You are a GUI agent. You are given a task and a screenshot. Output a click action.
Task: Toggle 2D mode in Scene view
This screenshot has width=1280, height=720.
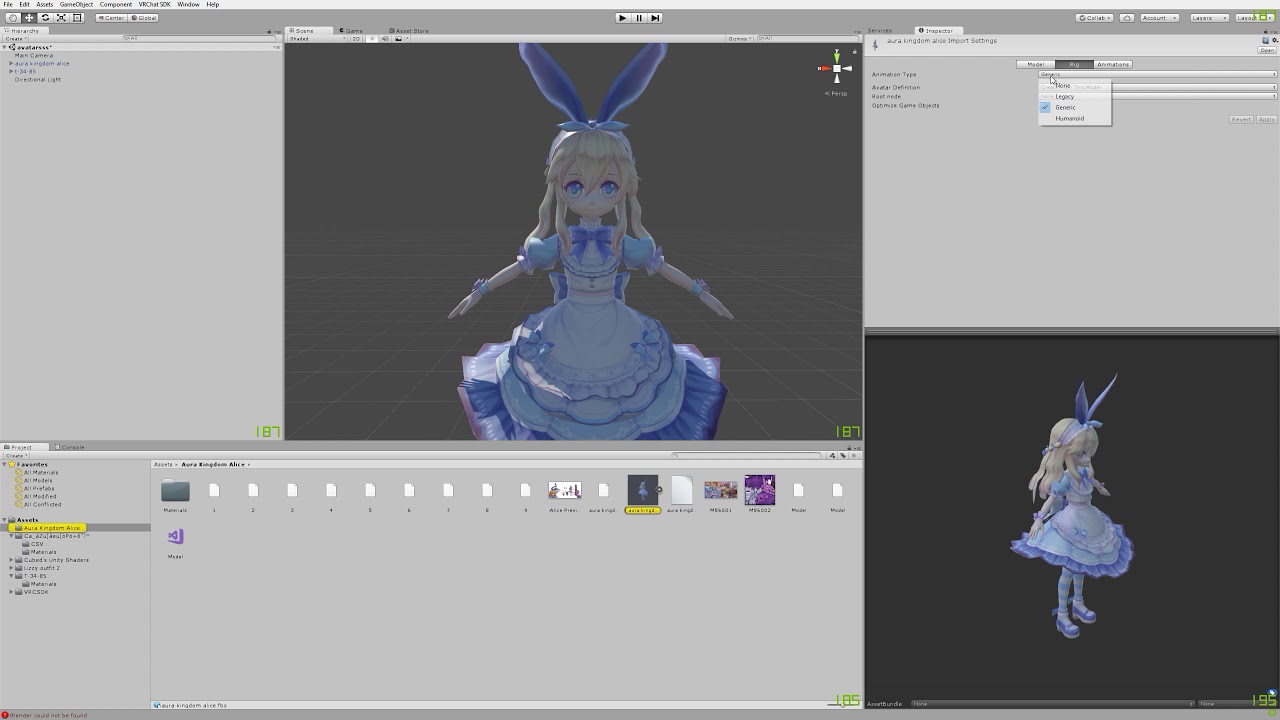355,39
